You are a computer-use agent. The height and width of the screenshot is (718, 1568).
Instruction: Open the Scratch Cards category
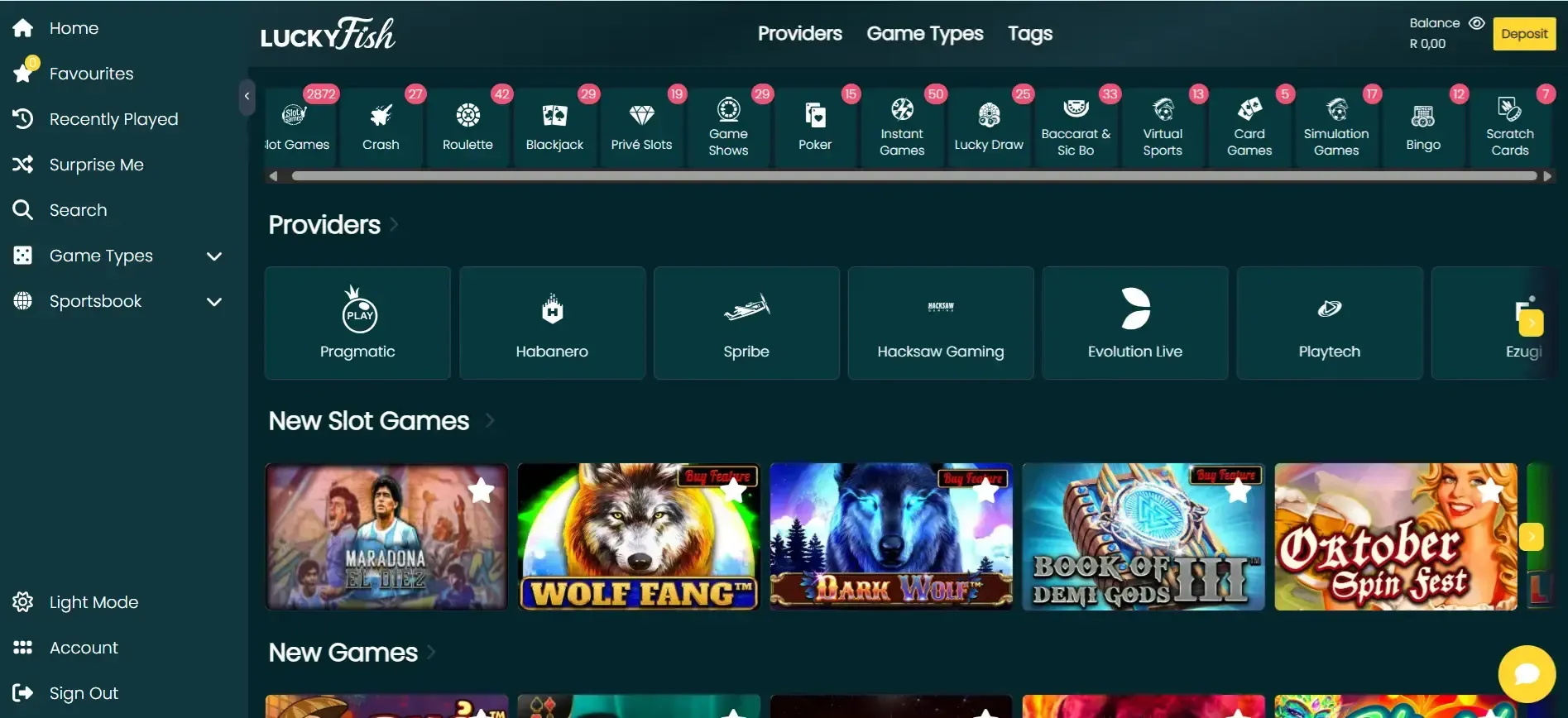tap(1510, 127)
